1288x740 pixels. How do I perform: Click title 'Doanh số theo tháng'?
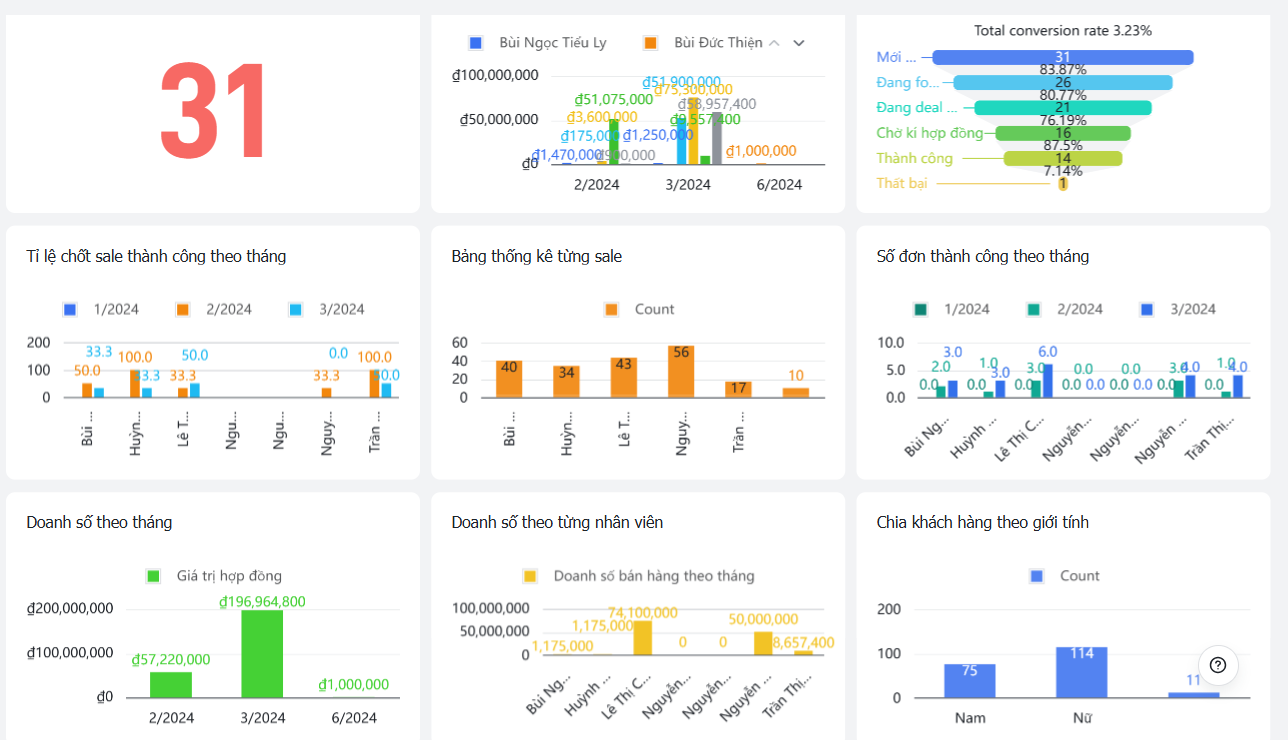(99, 522)
